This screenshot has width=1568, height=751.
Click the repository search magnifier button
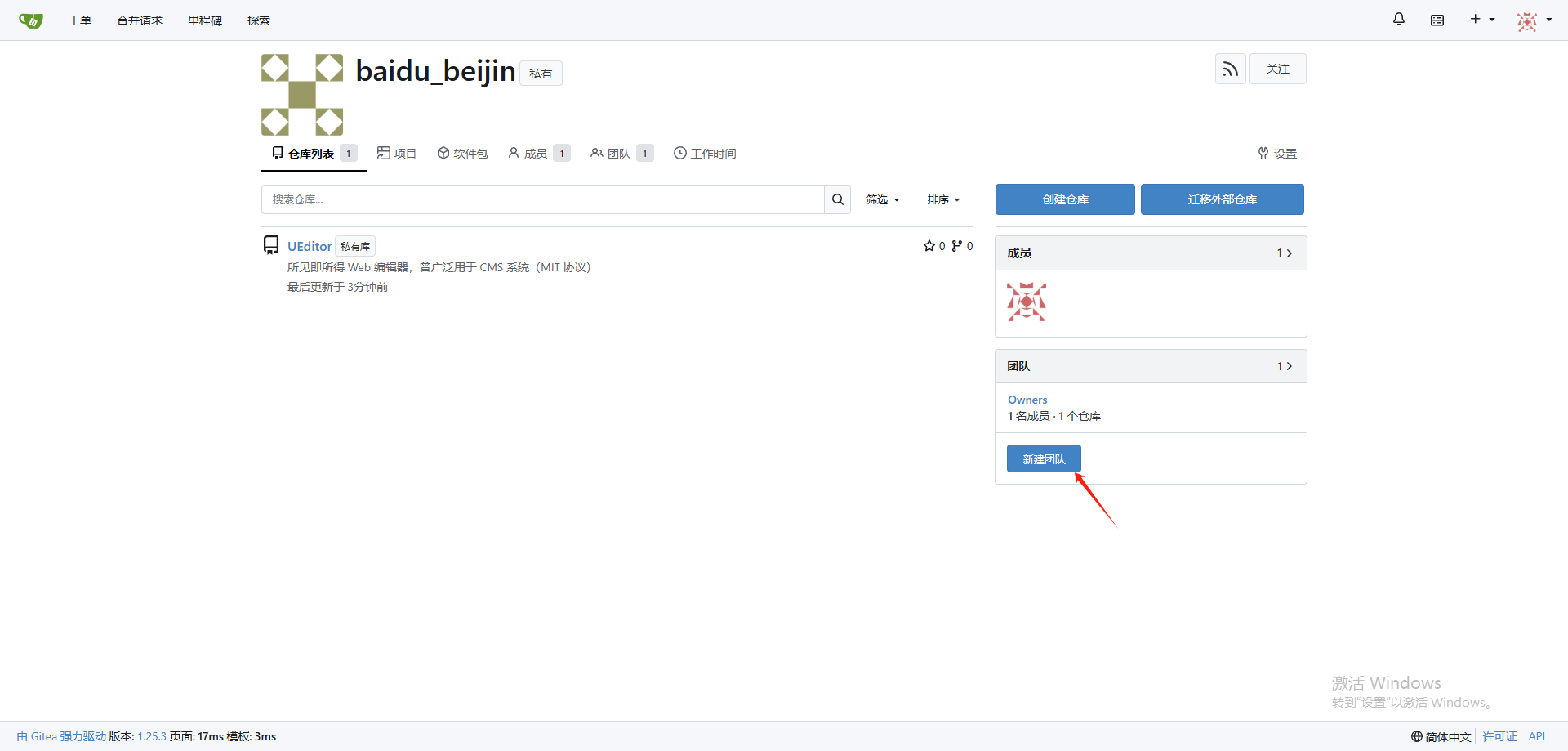[838, 199]
